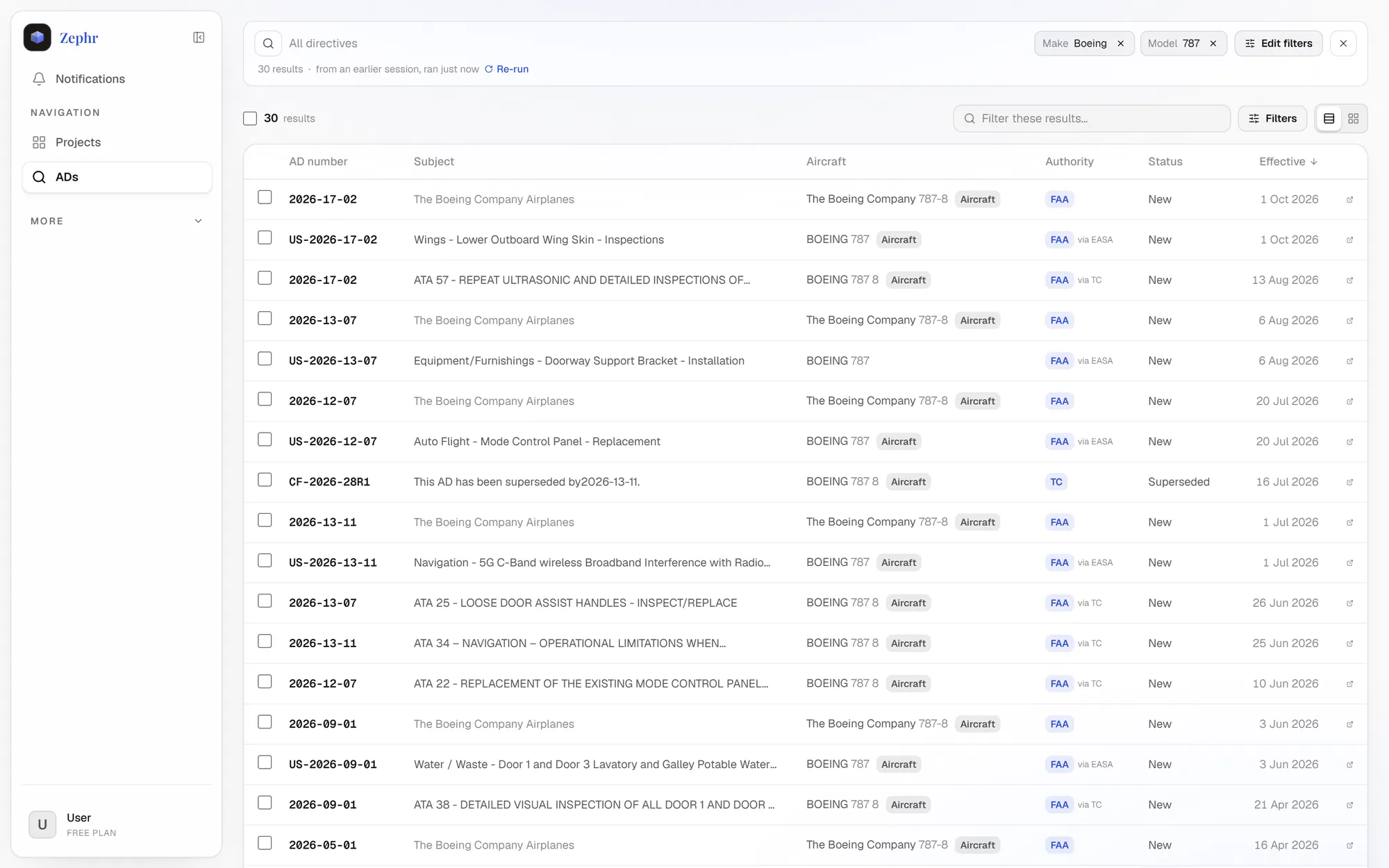Open the User free plan account menu
Screen dimensions: 1389x868
[117, 824]
